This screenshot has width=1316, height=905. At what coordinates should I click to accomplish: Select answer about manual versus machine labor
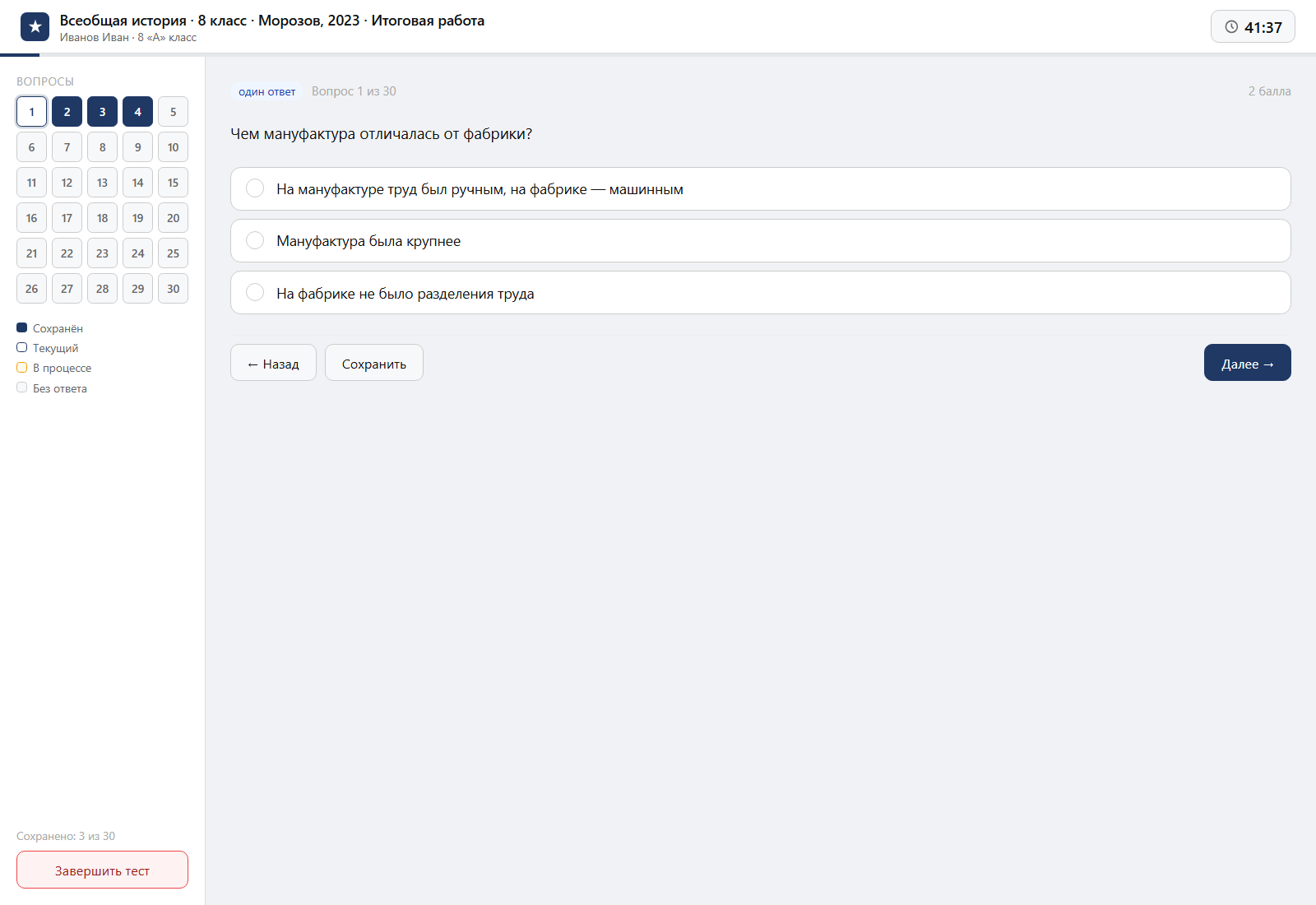pos(760,189)
